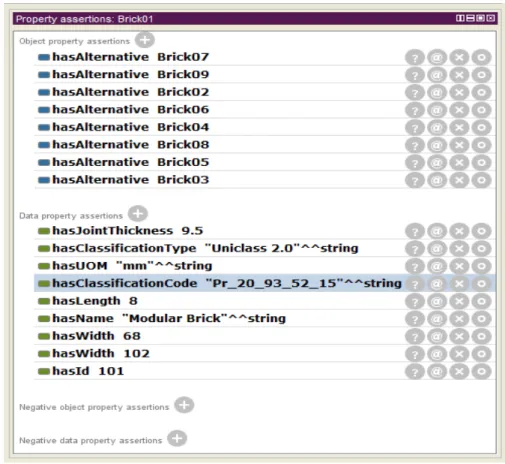Remove the hasName Modular Brick assertion
The height and width of the screenshot is (464, 505).
click(459, 319)
